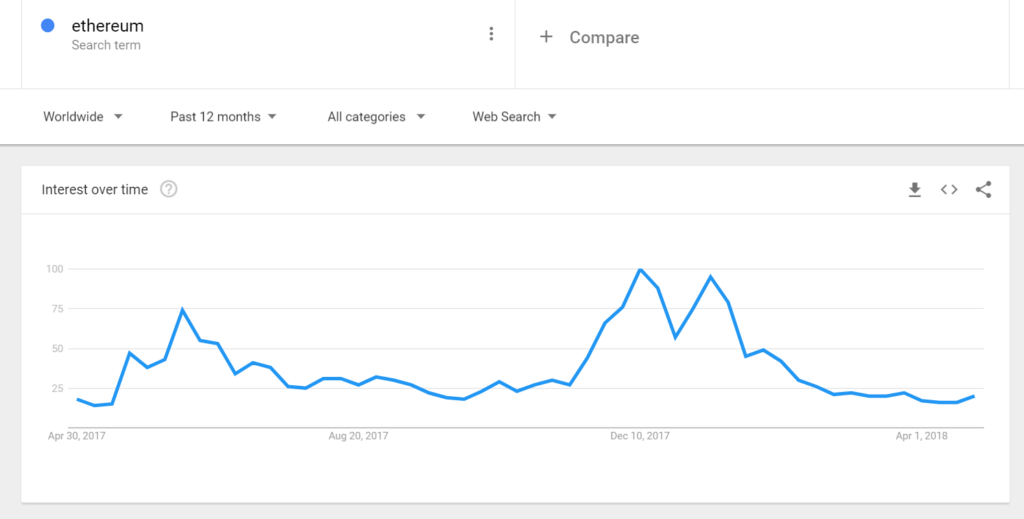
Task: Open the Past 12 months time dropdown
Action: coord(223,117)
